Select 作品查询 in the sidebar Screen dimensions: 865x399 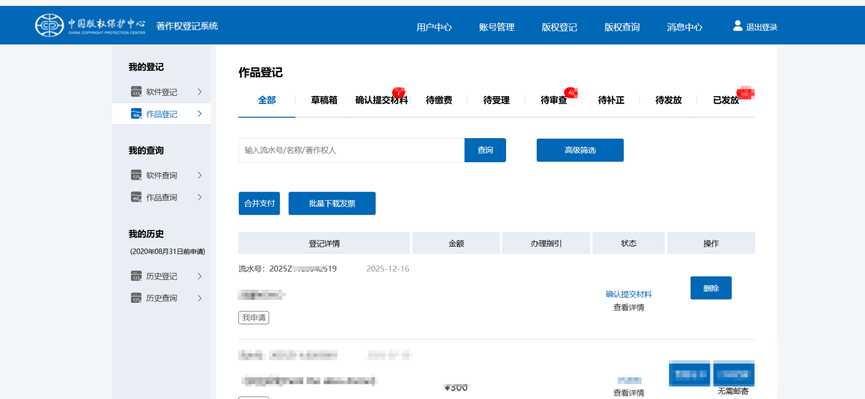pos(162,198)
